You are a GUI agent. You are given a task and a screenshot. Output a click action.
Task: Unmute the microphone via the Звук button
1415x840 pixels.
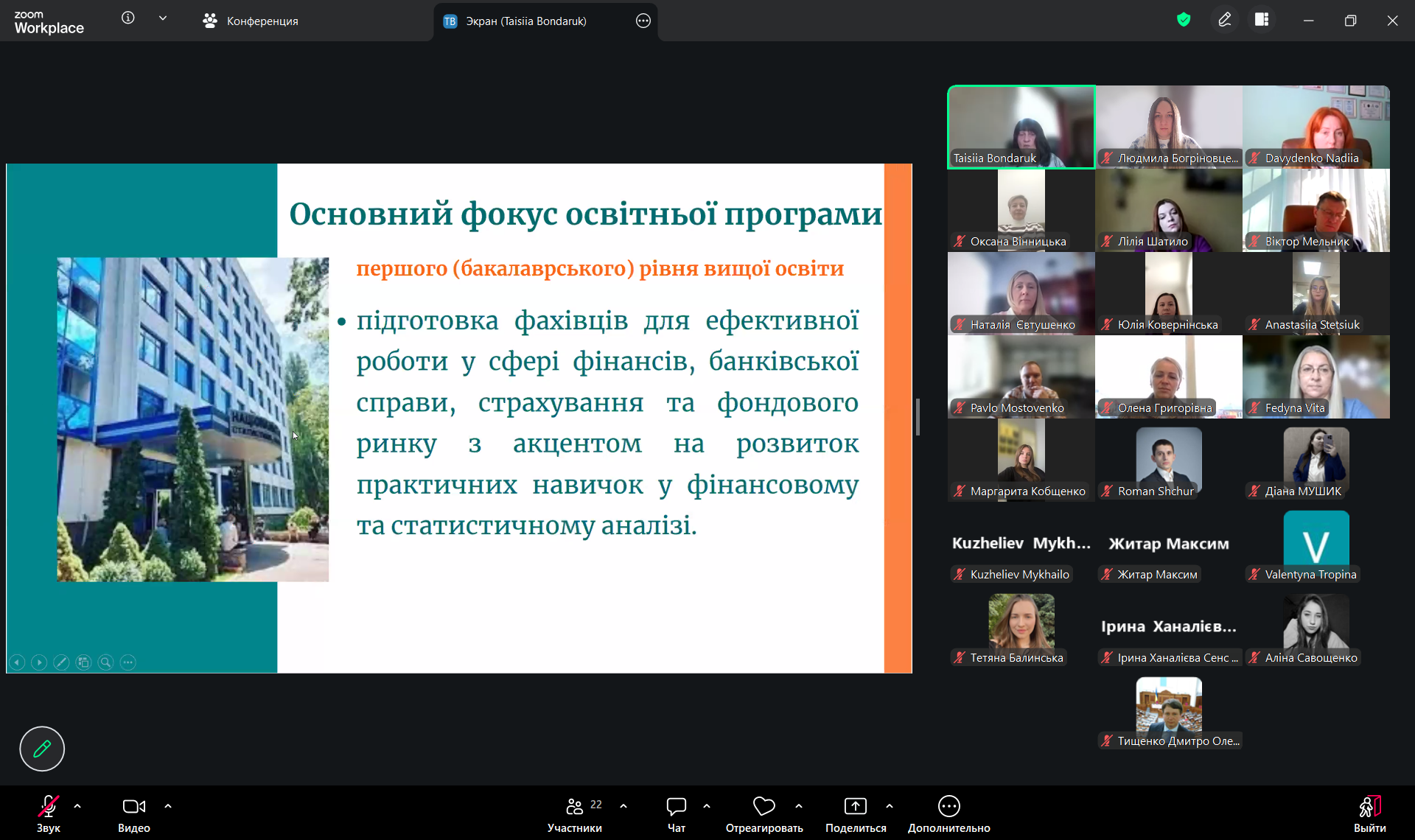pos(49,807)
